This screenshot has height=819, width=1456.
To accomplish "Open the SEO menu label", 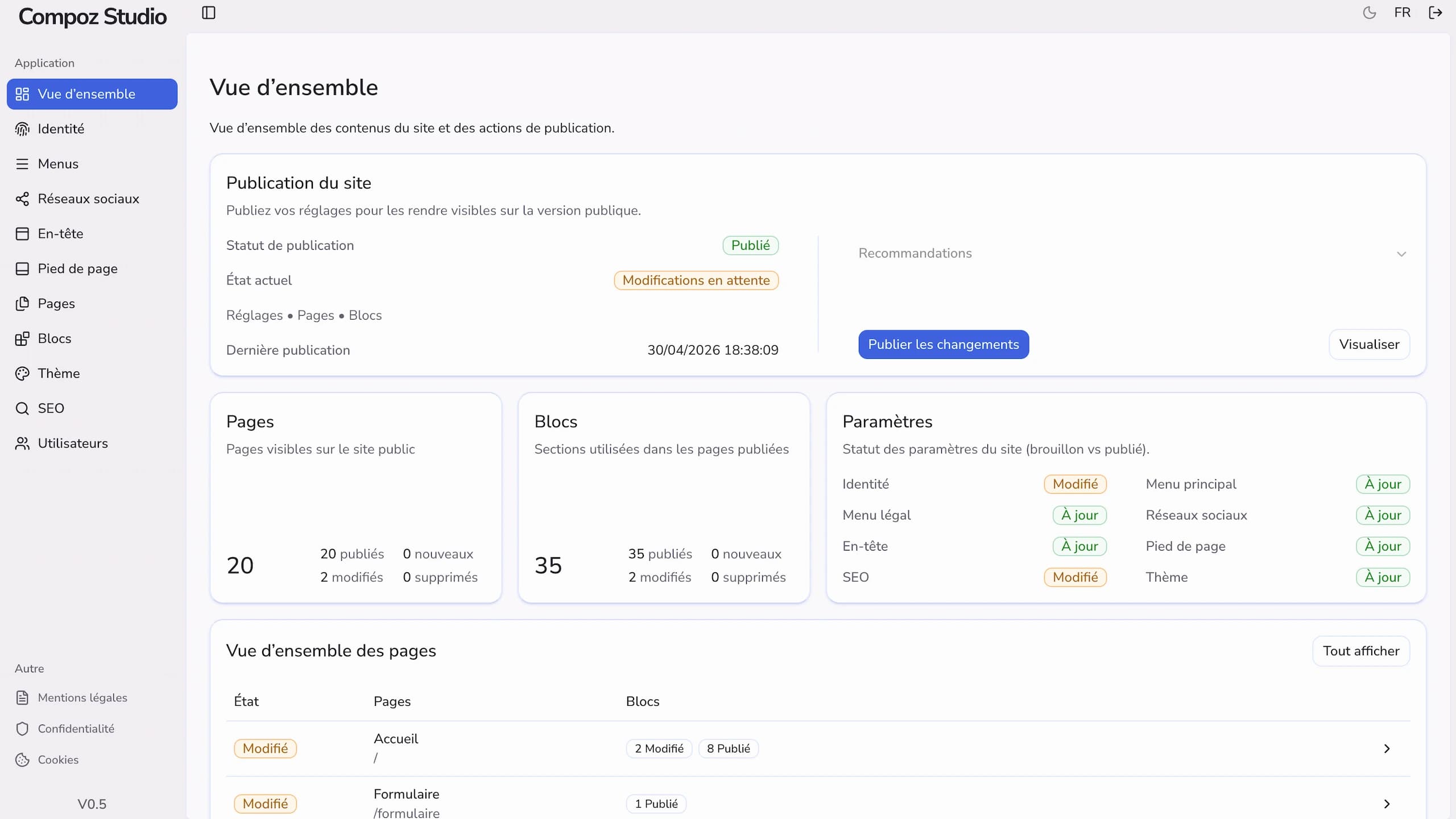I will (x=51, y=408).
